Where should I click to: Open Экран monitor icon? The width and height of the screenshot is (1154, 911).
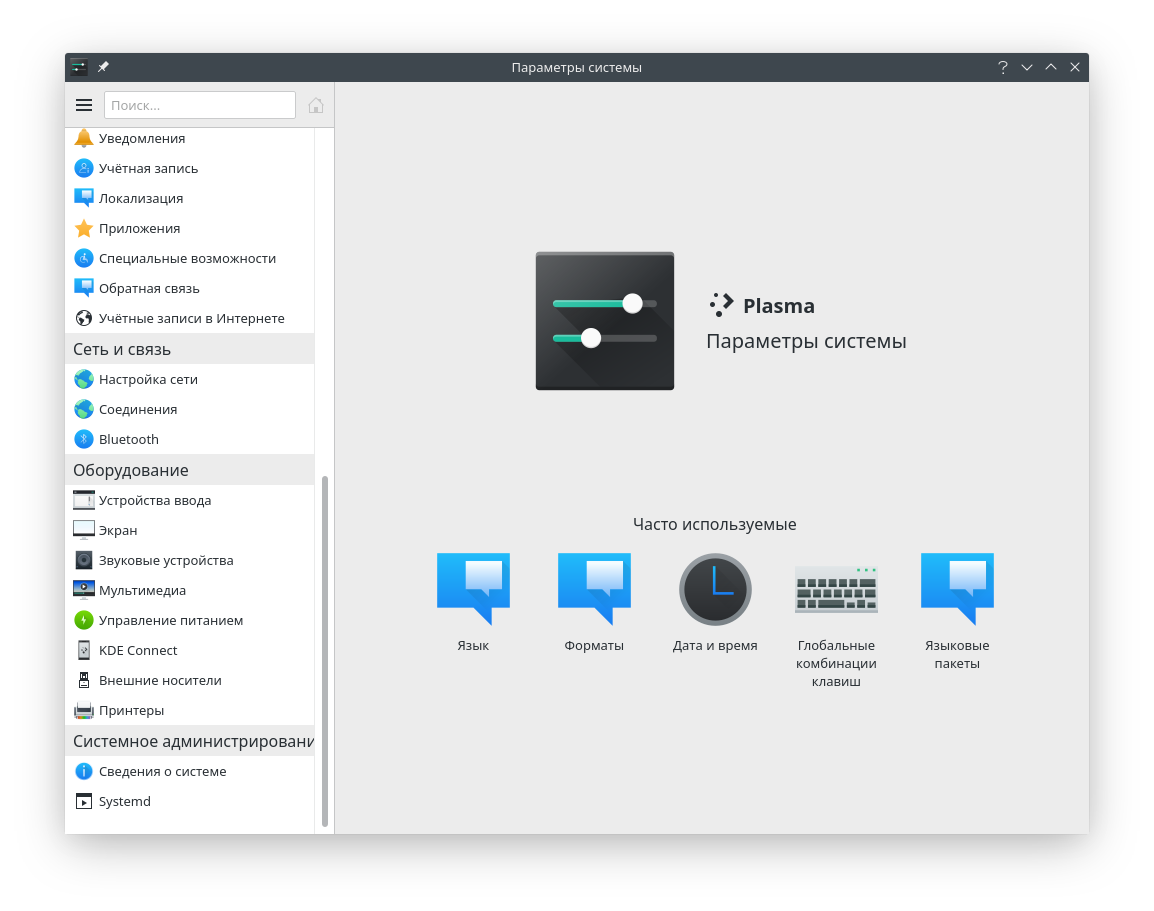[x=84, y=531]
